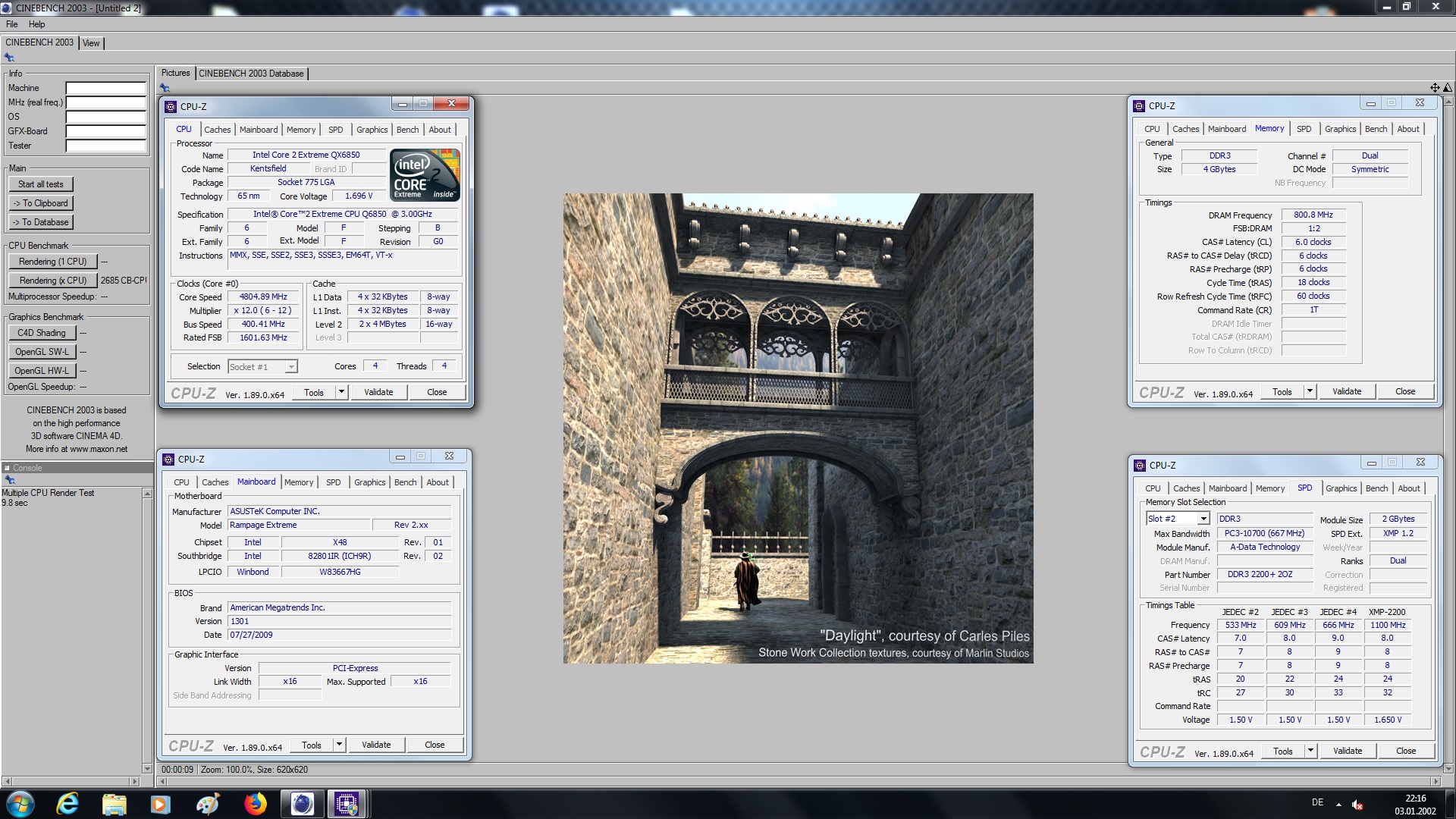Click To Clipboard button
Viewport: 1456px width, 819px height.
coord(41,203)
